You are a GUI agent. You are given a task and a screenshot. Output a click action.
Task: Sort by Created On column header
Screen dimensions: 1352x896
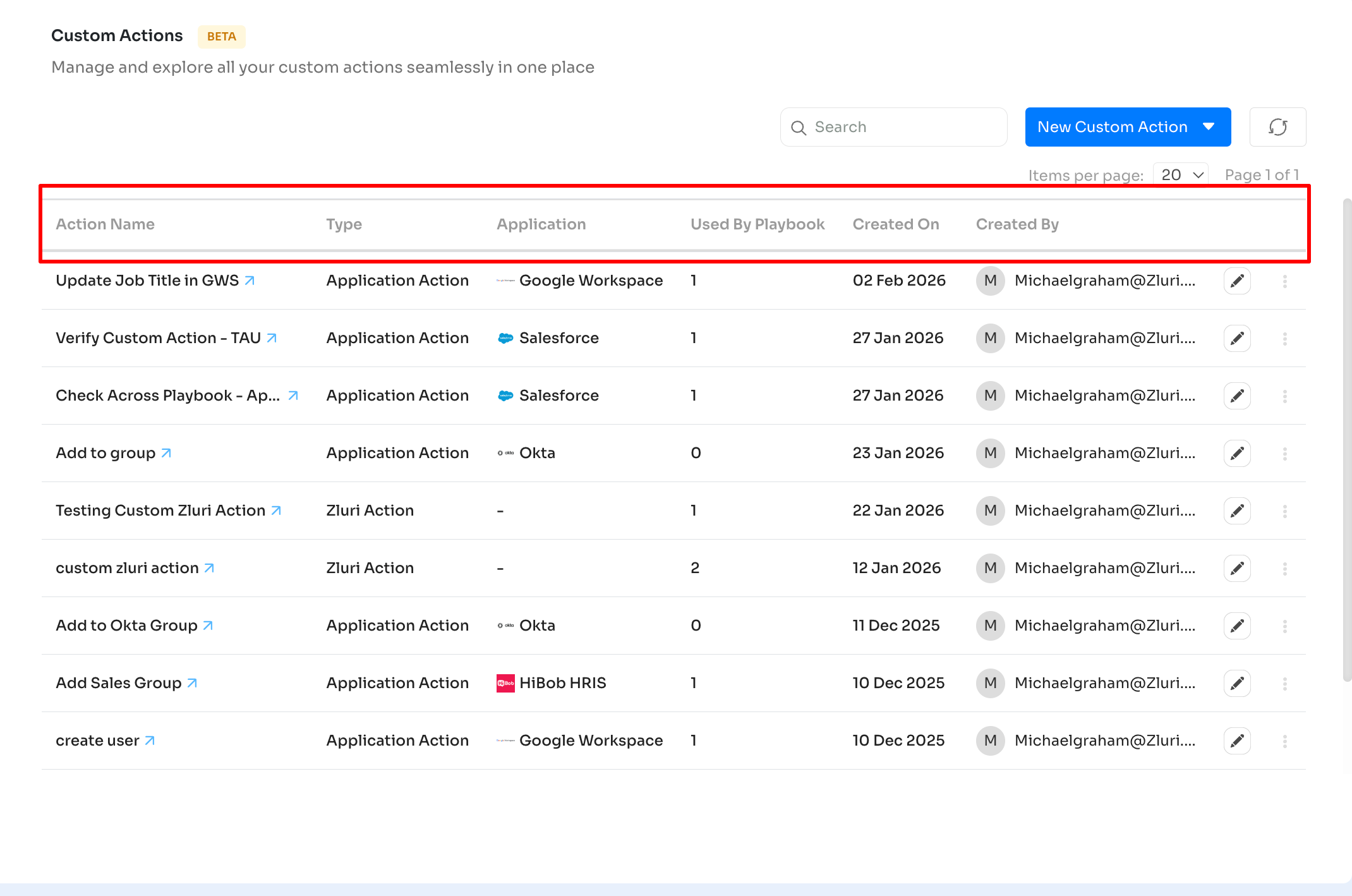[895, 224]
